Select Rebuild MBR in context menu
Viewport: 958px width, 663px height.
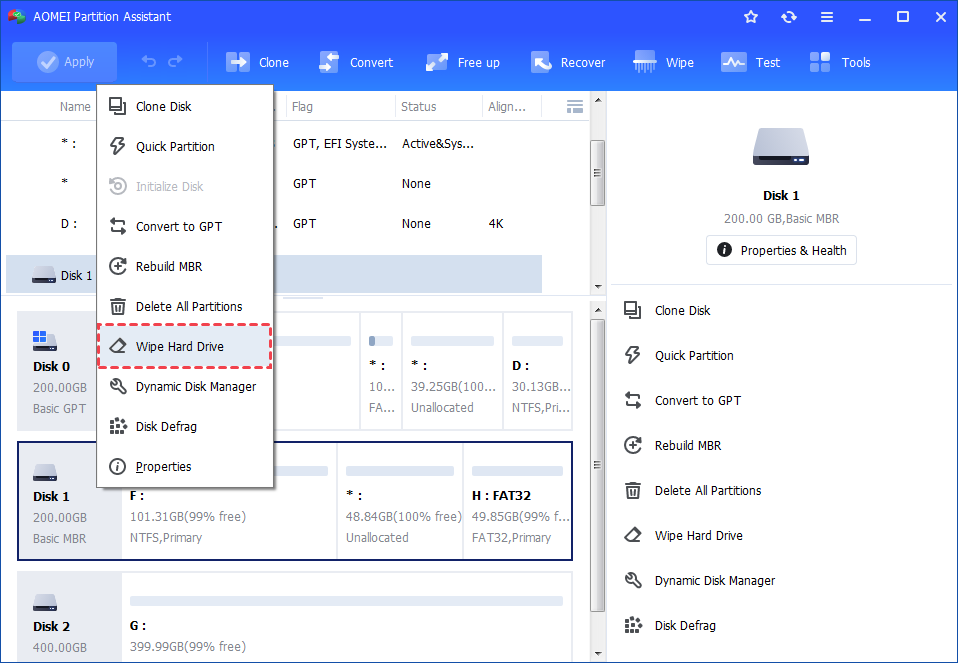(185, 266)
